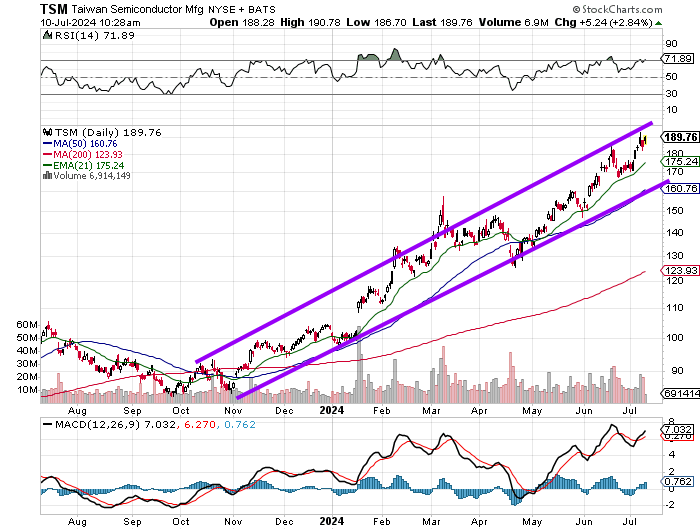Select the 160.76 MA(50) price tag
The height and width of the screenshot is (530, 700).
pos(682,187)
